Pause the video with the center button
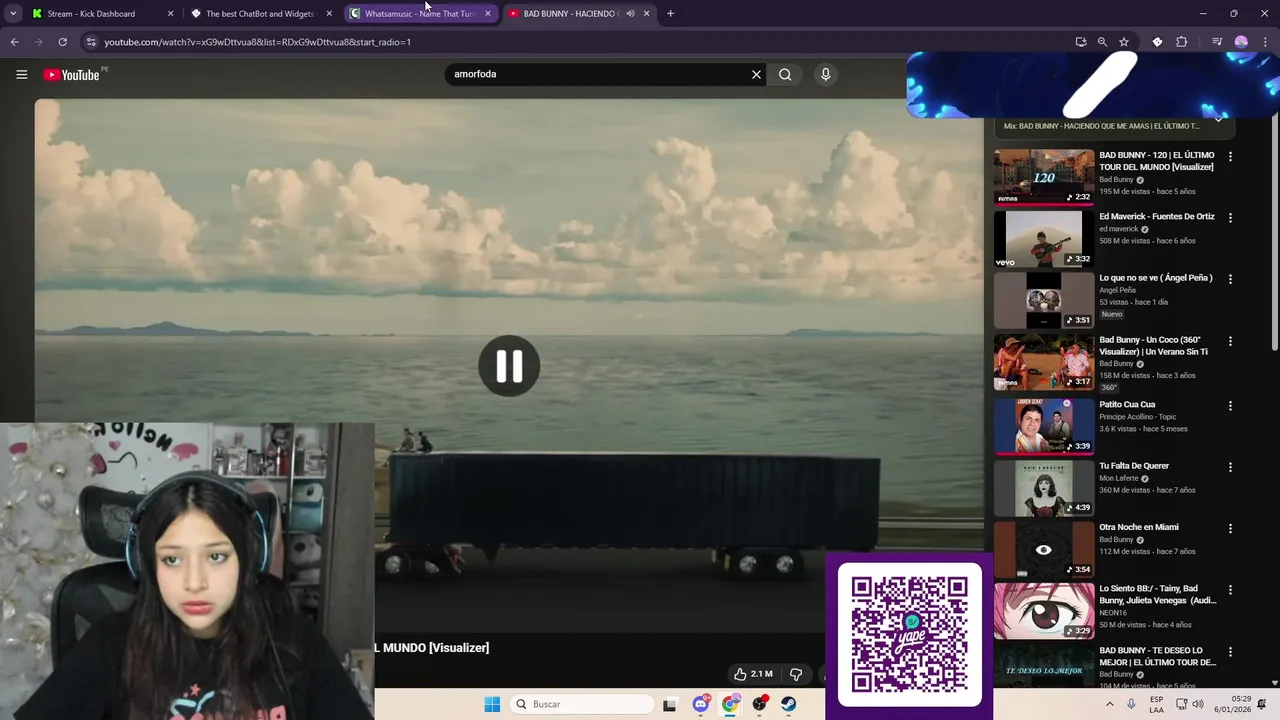This screenshot has width=1280, height=720. pyautogui.click(x=509, y=366)
